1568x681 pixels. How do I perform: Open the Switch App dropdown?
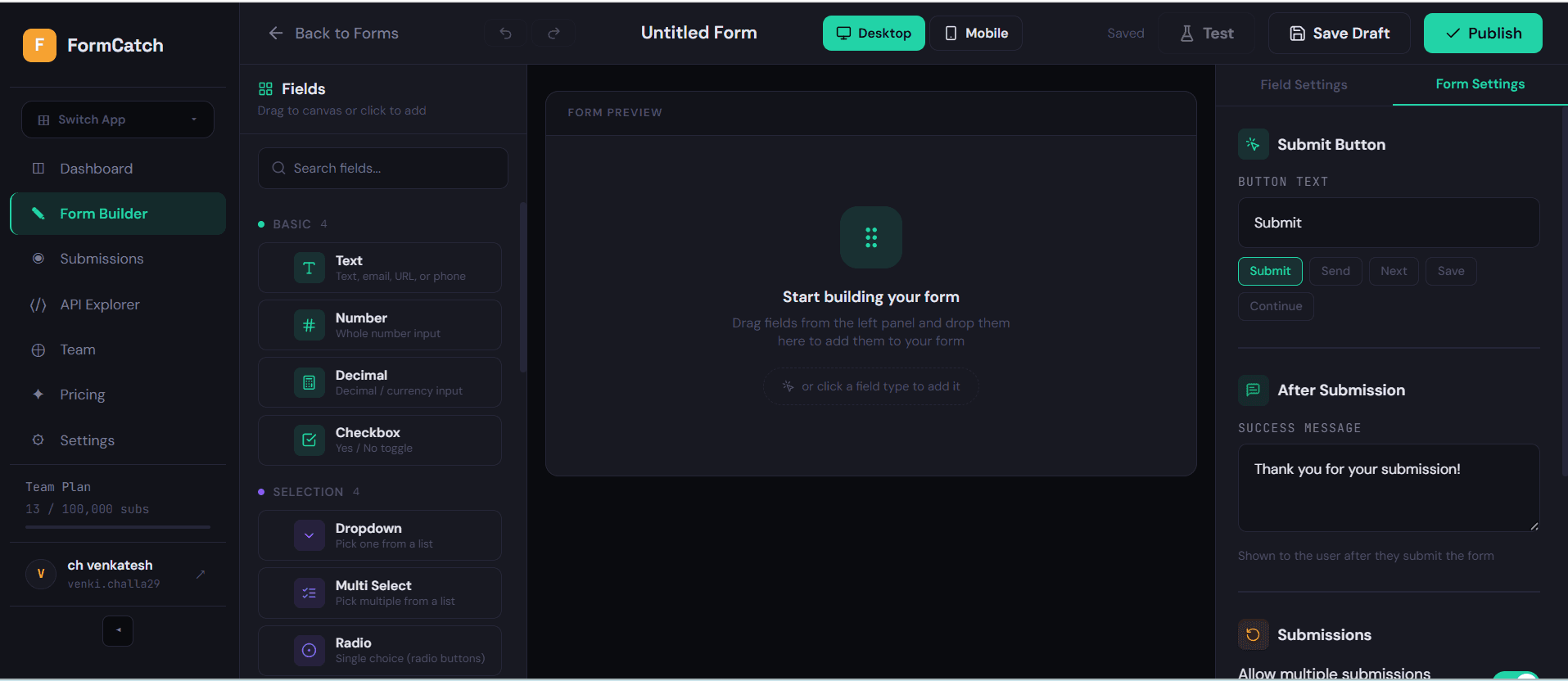tap(118, 120)
